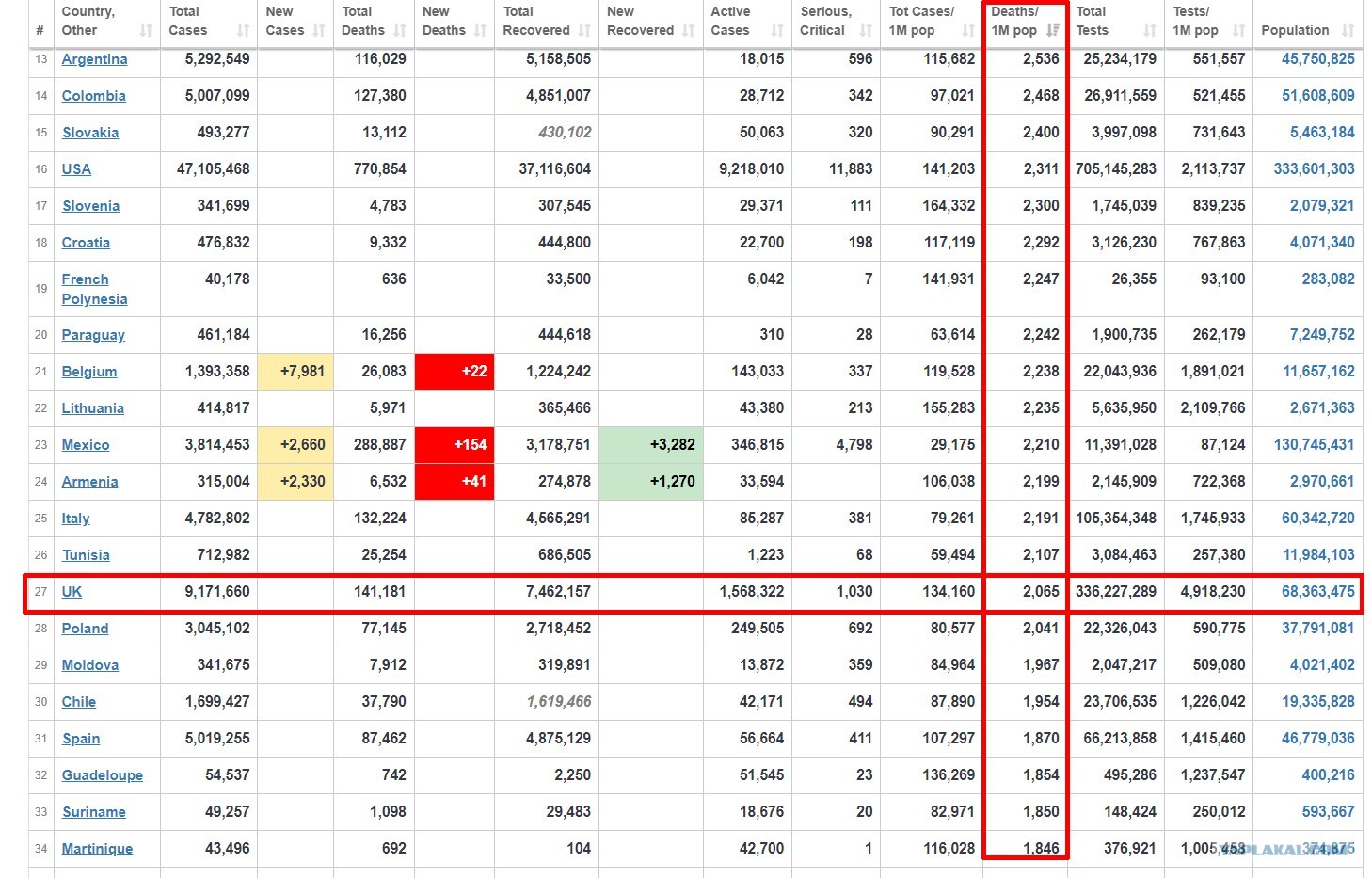Sort by Tot Cases/1M pop arrows
1372x878 pixels.
click(968, 30)
